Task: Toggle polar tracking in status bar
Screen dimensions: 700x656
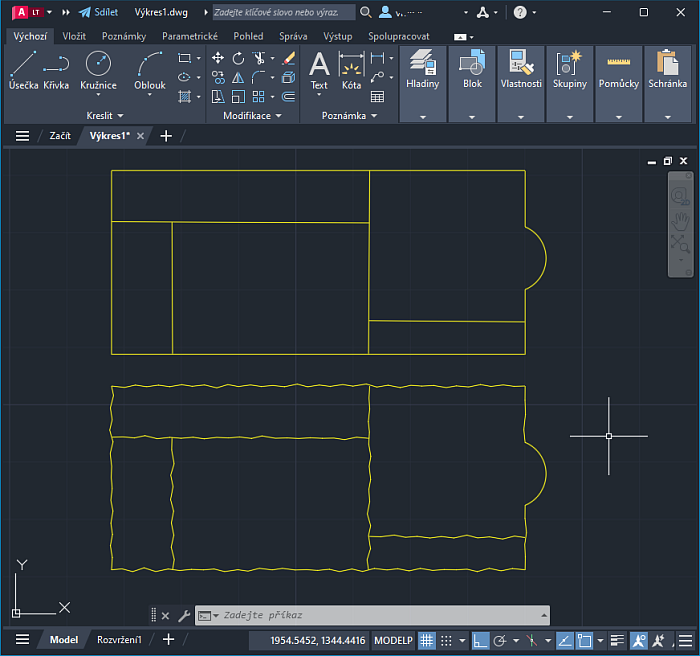Action: point(500,641)
